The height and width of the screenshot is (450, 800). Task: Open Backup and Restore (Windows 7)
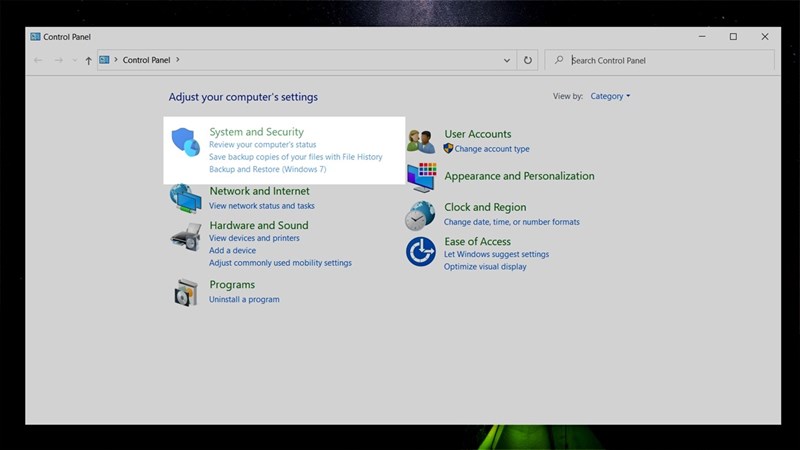267,169
